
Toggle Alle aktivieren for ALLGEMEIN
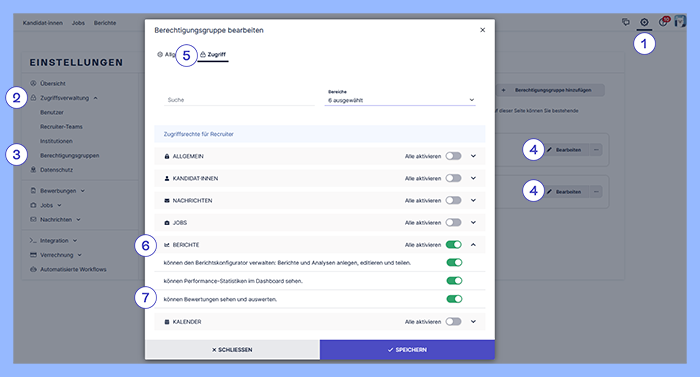(x=453, y=156)
